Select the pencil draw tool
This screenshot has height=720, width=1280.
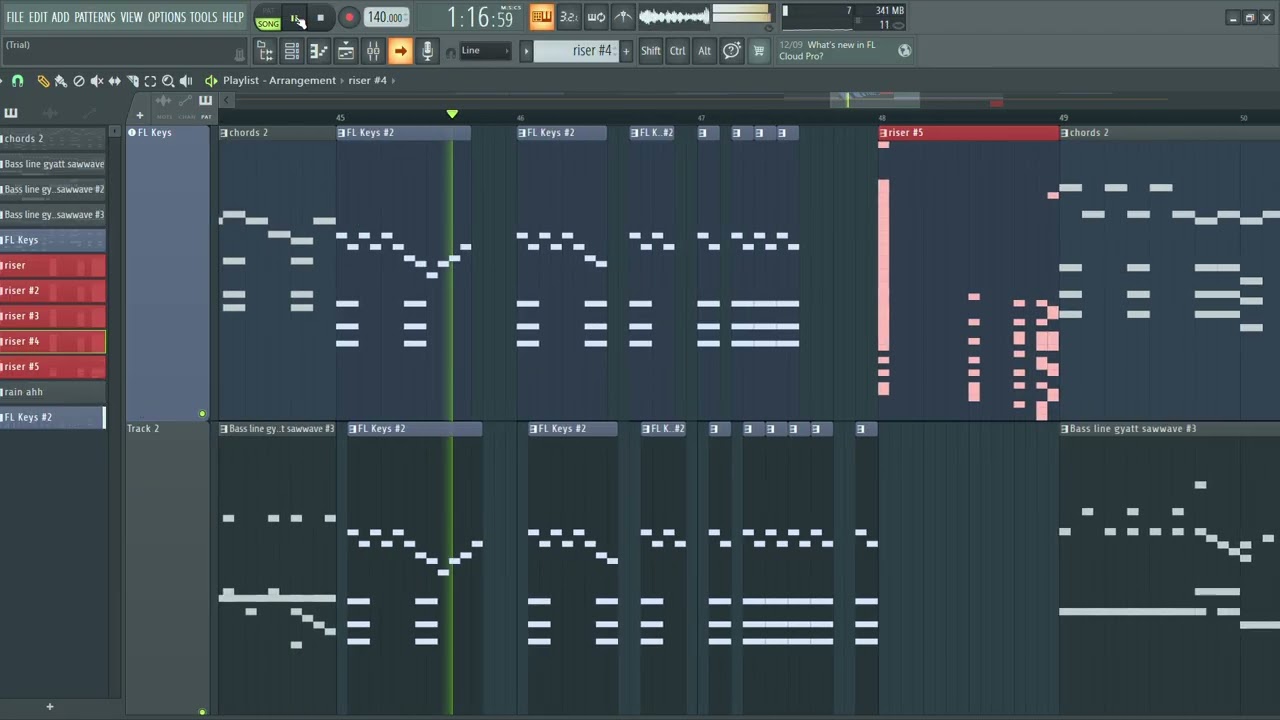coord(43,81)
